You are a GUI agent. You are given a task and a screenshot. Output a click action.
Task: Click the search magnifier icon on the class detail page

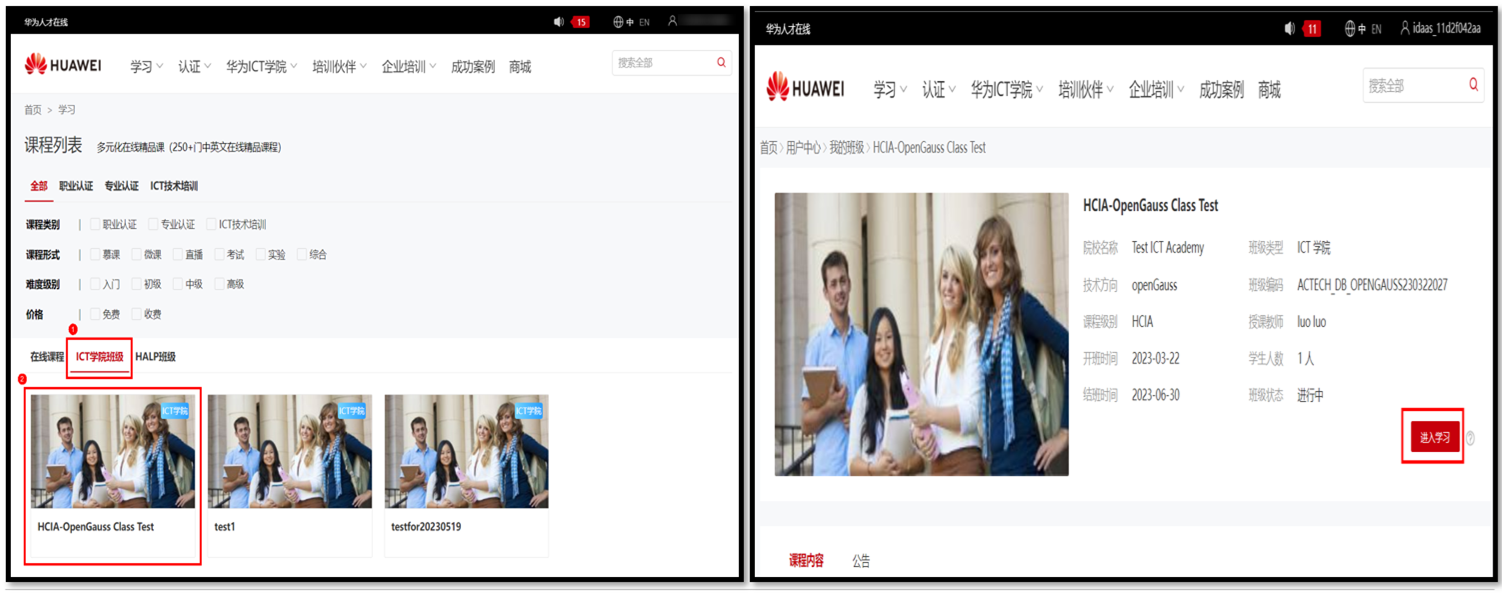point(1473,85)
